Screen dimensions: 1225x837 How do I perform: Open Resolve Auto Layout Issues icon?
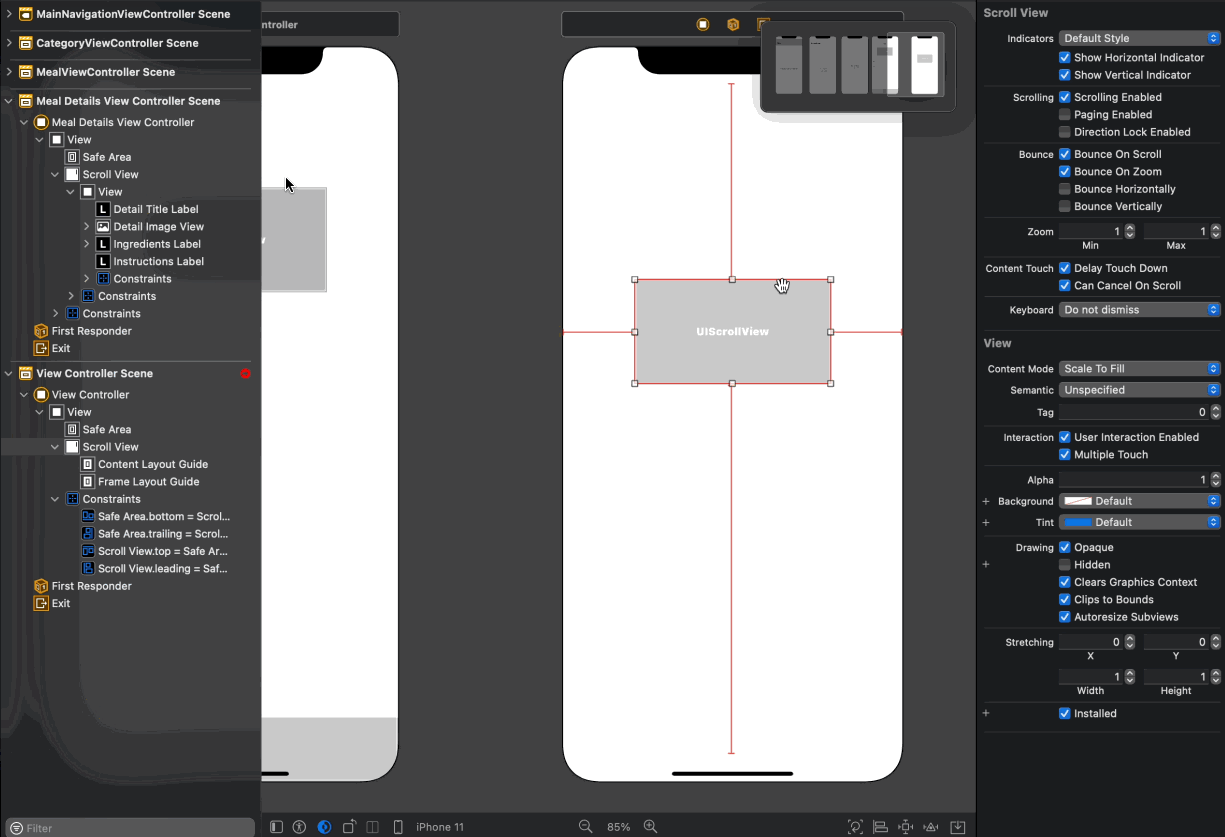click(931, 827)
